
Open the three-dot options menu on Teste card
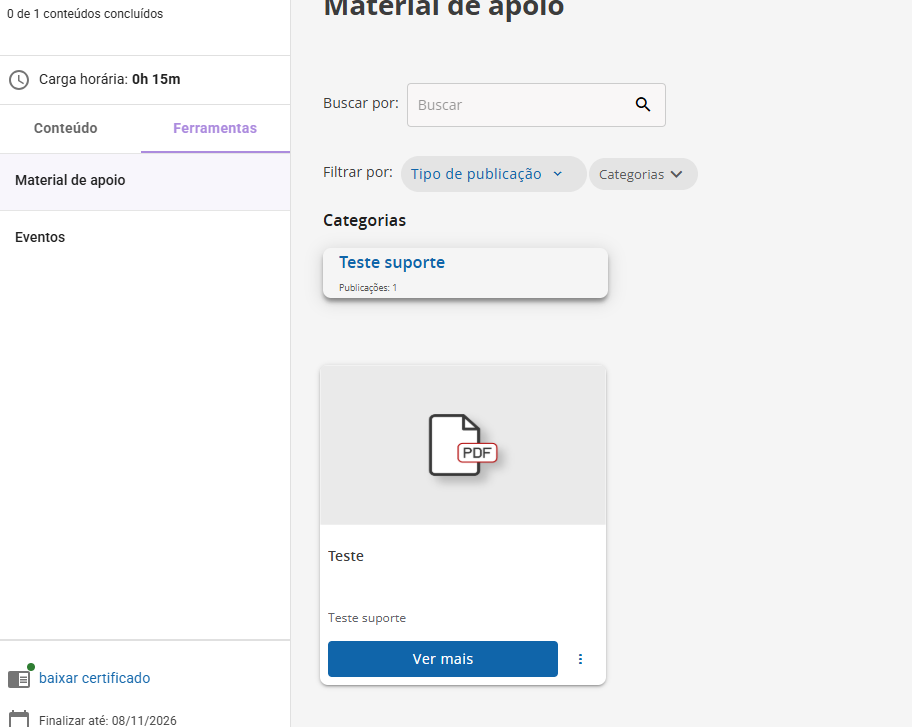tap(580, 659)
